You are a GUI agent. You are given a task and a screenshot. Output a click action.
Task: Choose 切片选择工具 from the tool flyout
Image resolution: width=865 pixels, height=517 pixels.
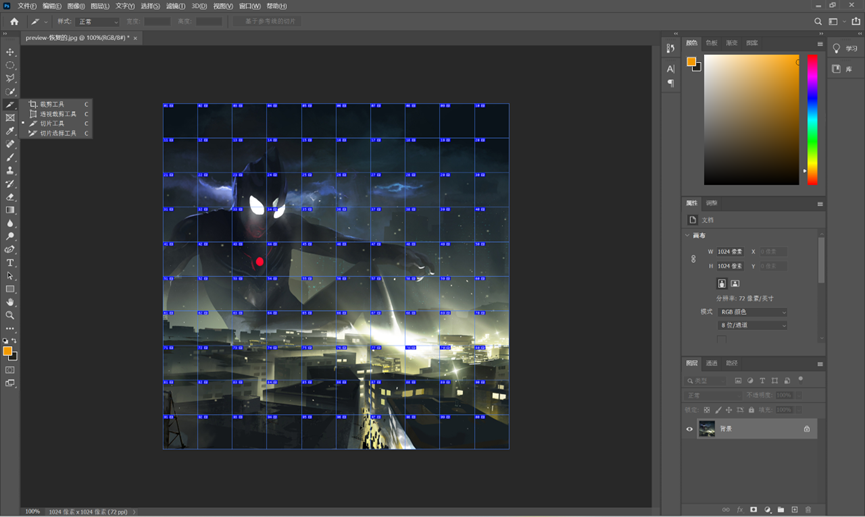[x=57, y=133]
